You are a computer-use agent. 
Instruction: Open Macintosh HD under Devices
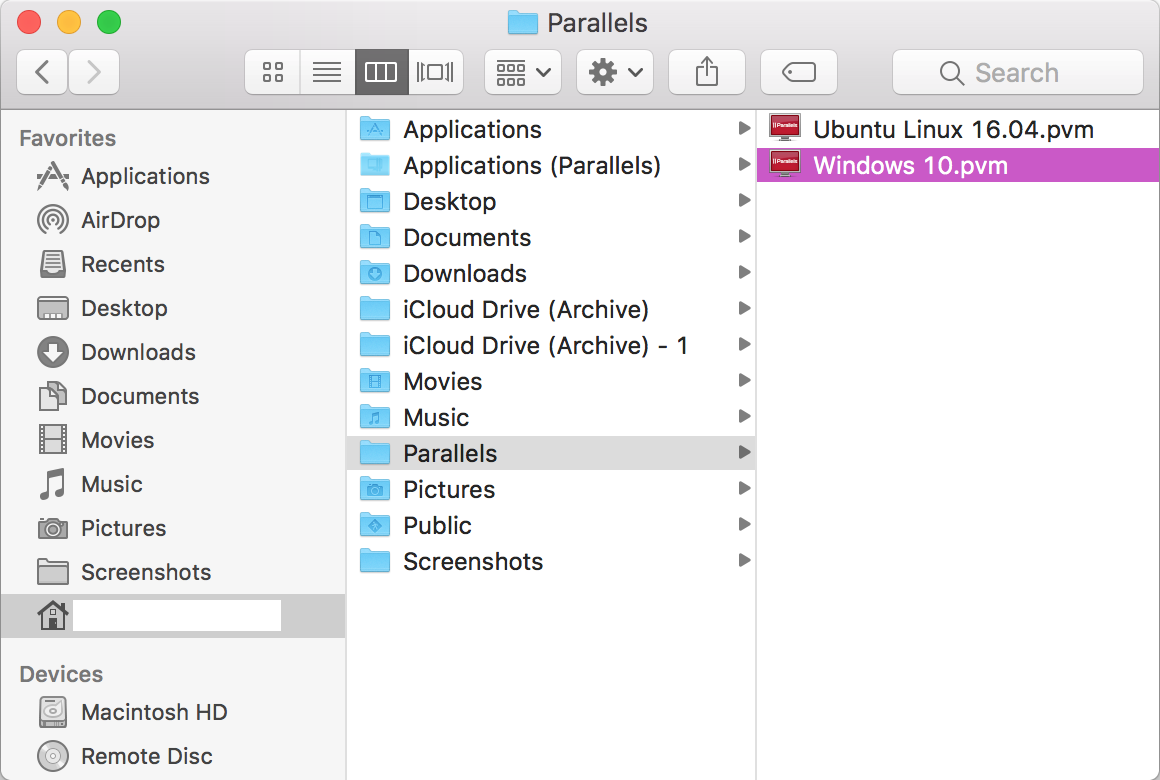pos(154,712)
